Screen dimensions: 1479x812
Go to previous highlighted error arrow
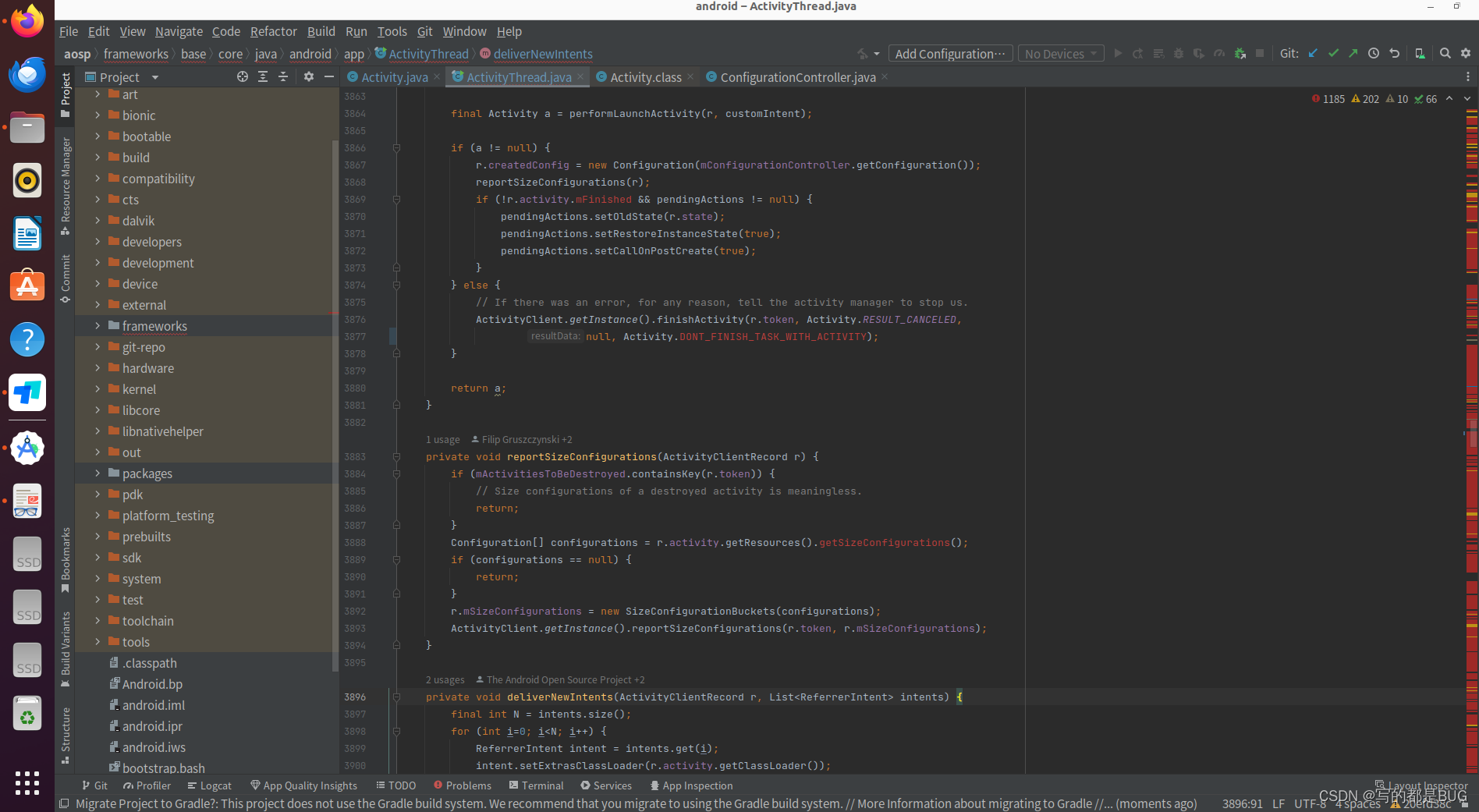tap(1449, 99)
